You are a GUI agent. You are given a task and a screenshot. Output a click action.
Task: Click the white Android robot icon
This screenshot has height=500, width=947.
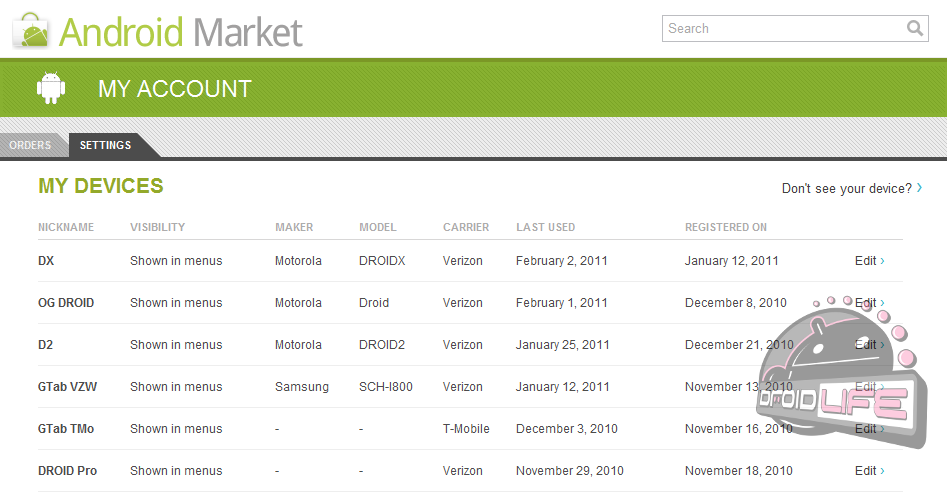tap(51, 88)
